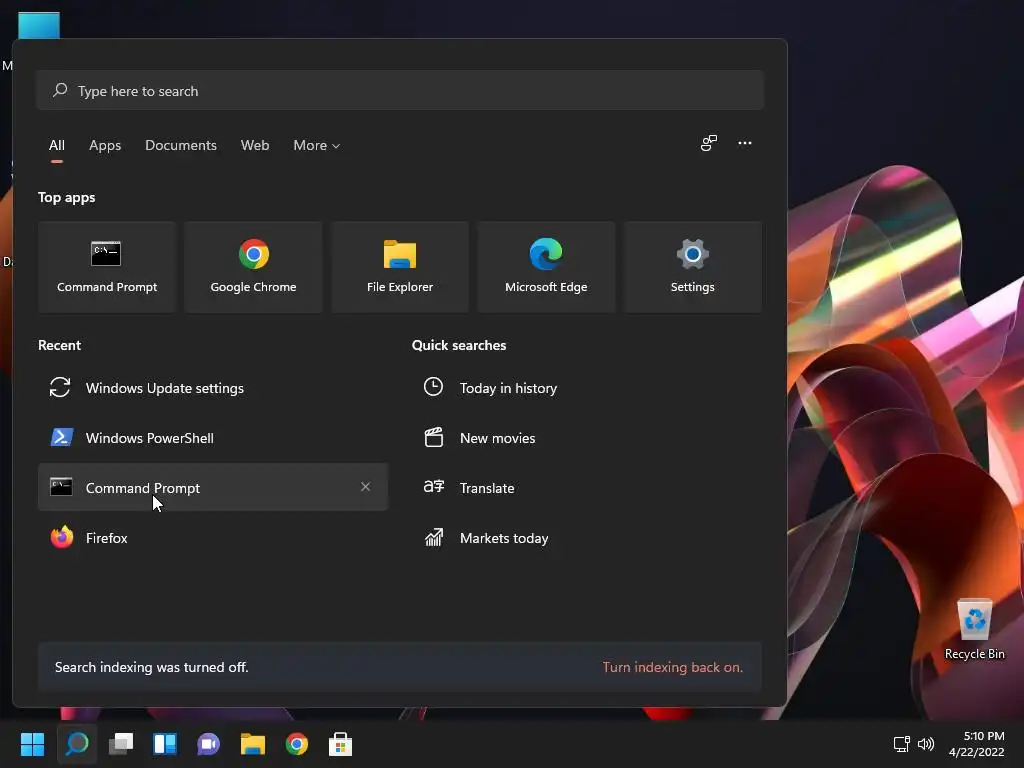This screenshot has height=768, width=1024.
Task: Click the volume tray icon
Action: (926, 744)
